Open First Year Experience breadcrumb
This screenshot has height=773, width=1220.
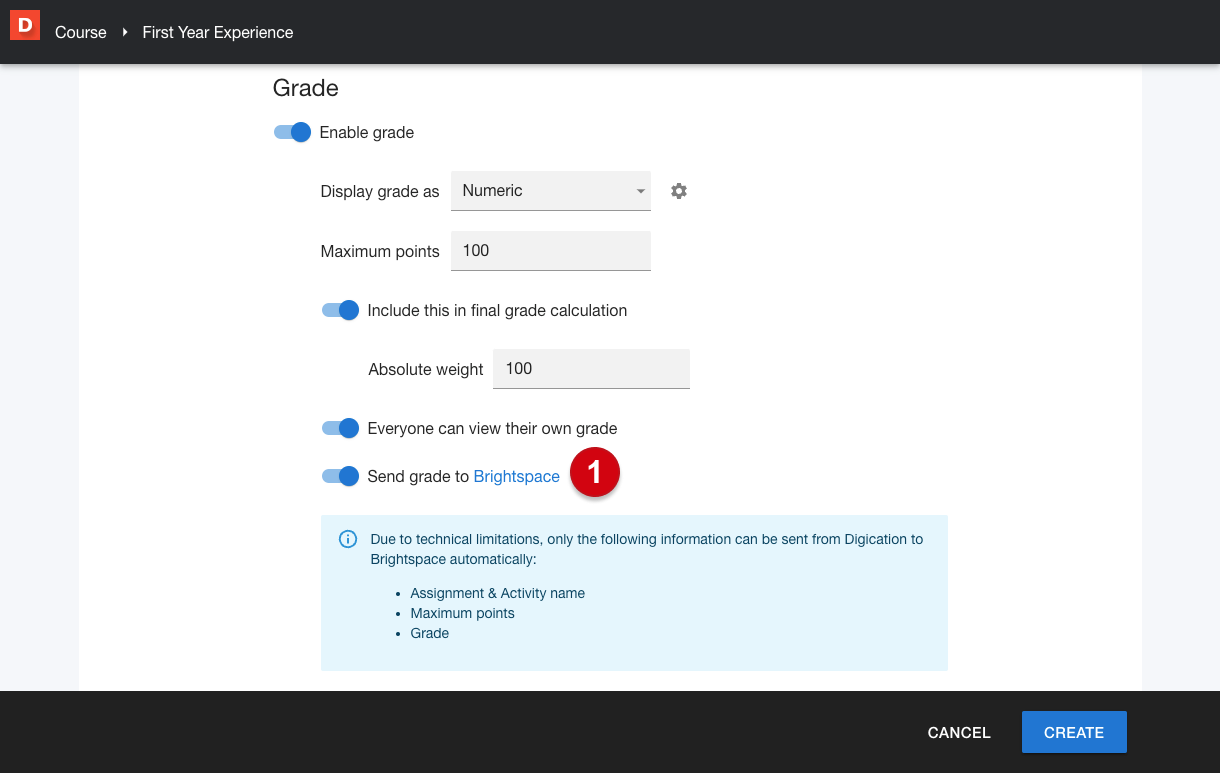pos(218,32)
